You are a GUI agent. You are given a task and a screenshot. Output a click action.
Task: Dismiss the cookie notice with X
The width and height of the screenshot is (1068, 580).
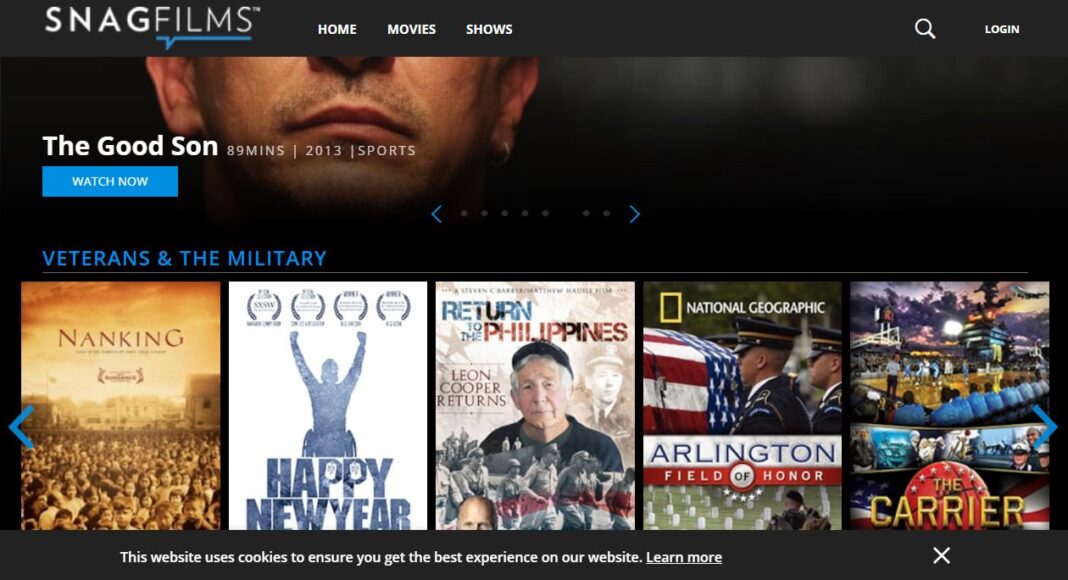click(x=941, y=555)
